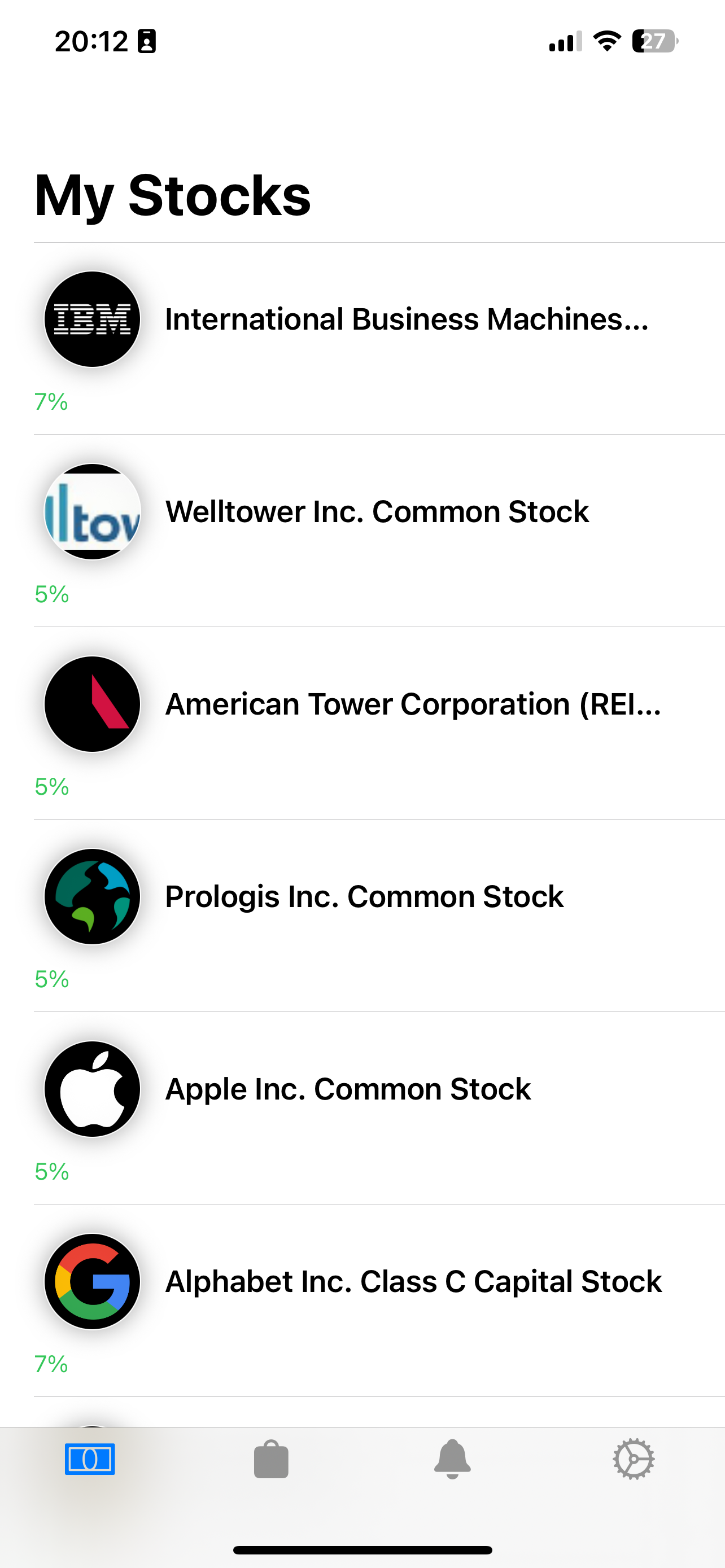Open Prologis Inc. Common Stock details

coord(364,897)
